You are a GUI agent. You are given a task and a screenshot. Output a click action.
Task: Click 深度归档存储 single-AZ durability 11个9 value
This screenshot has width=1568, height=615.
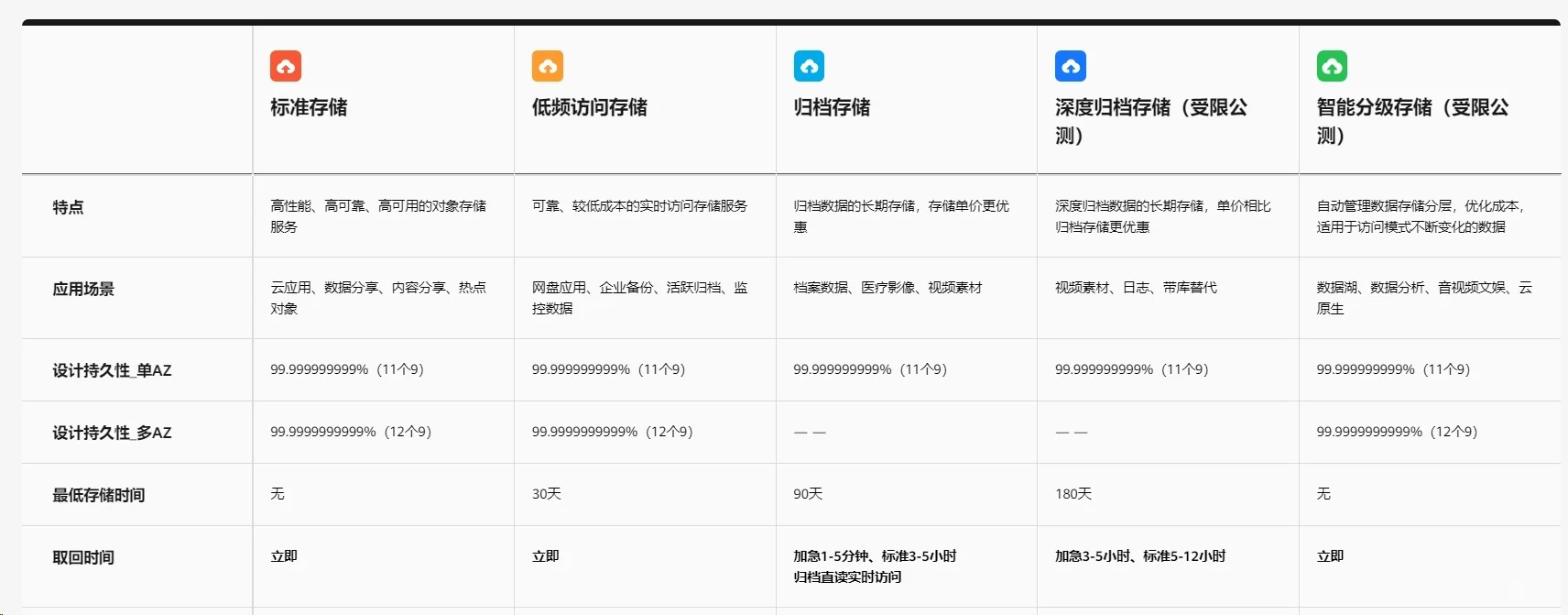pos(1132,369)
